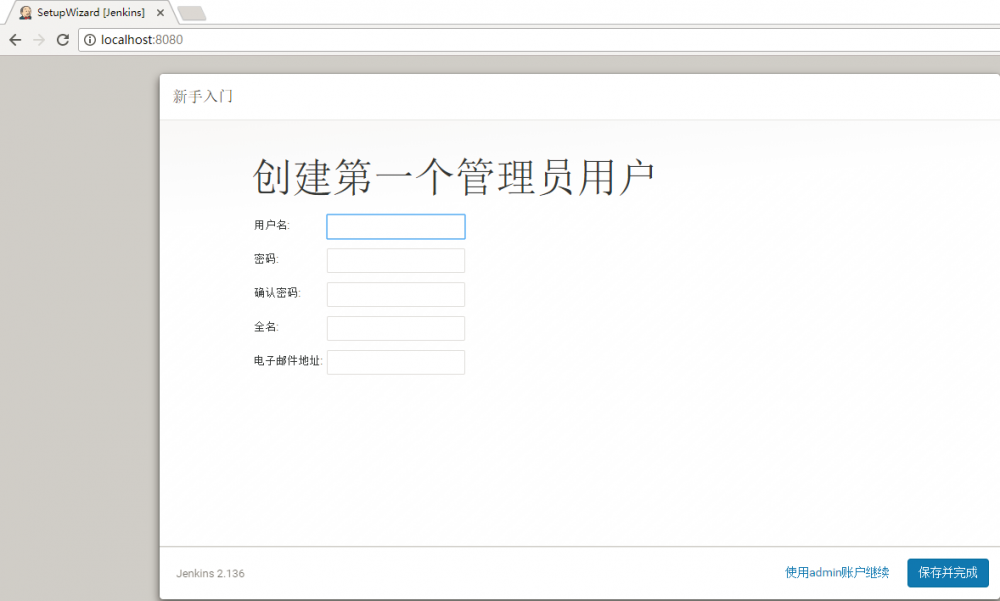Select the SetupWizard [Jenkins] tab
Image resolution: width=1000 pixels, height=601 pixels.
(x=90, y=12)
